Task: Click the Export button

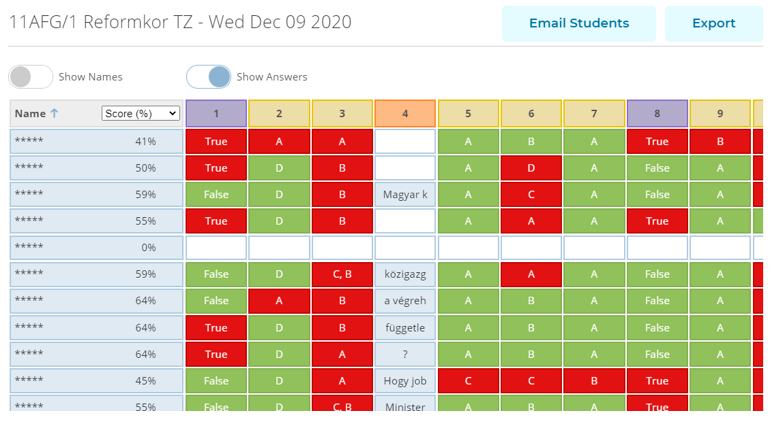Action: coord(713,23)
